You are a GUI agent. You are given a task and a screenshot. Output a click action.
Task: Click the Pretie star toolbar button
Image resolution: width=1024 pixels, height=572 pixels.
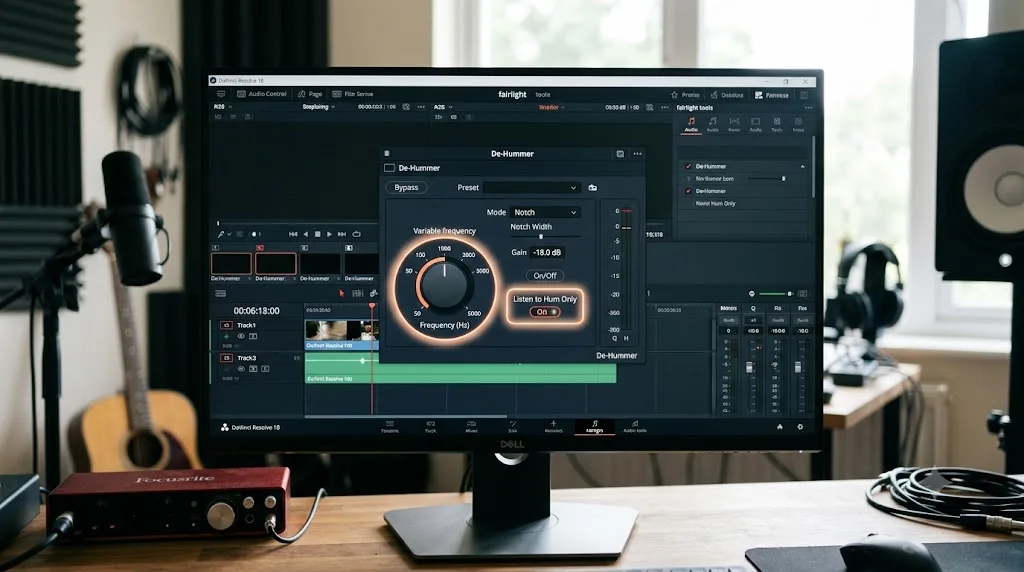pyautogui.click(x=685, y=95)
